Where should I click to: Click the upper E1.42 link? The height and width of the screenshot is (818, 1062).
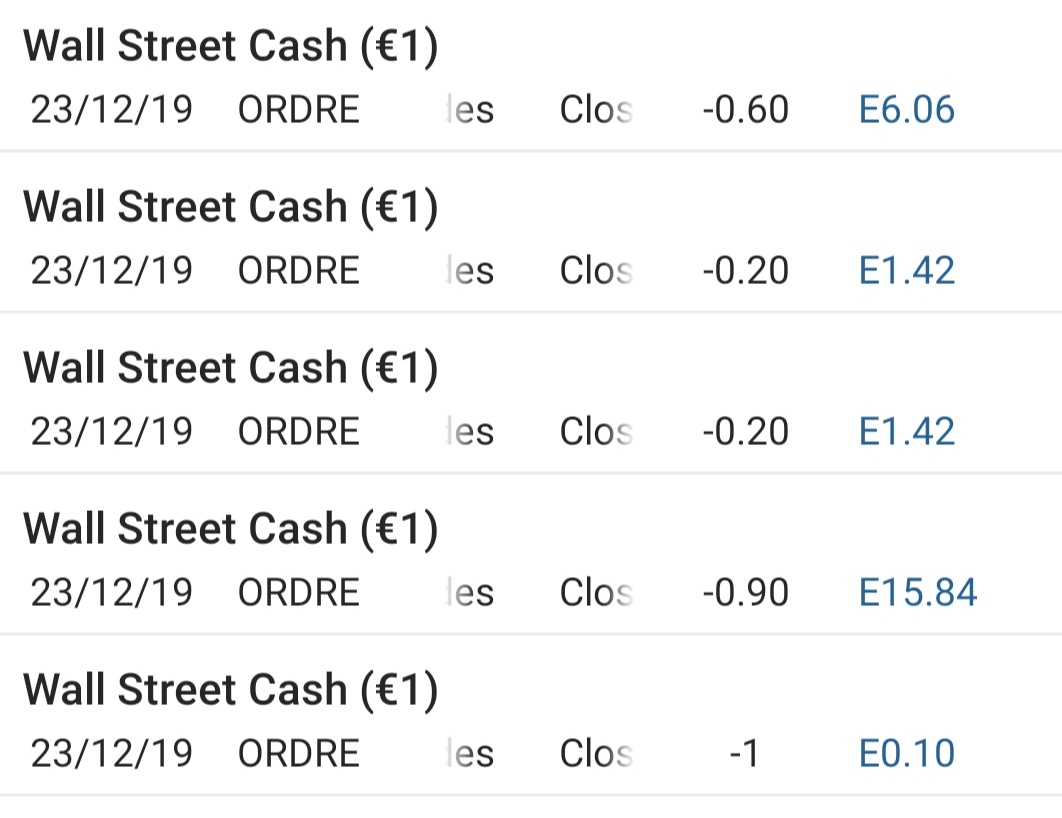point(907,270)
